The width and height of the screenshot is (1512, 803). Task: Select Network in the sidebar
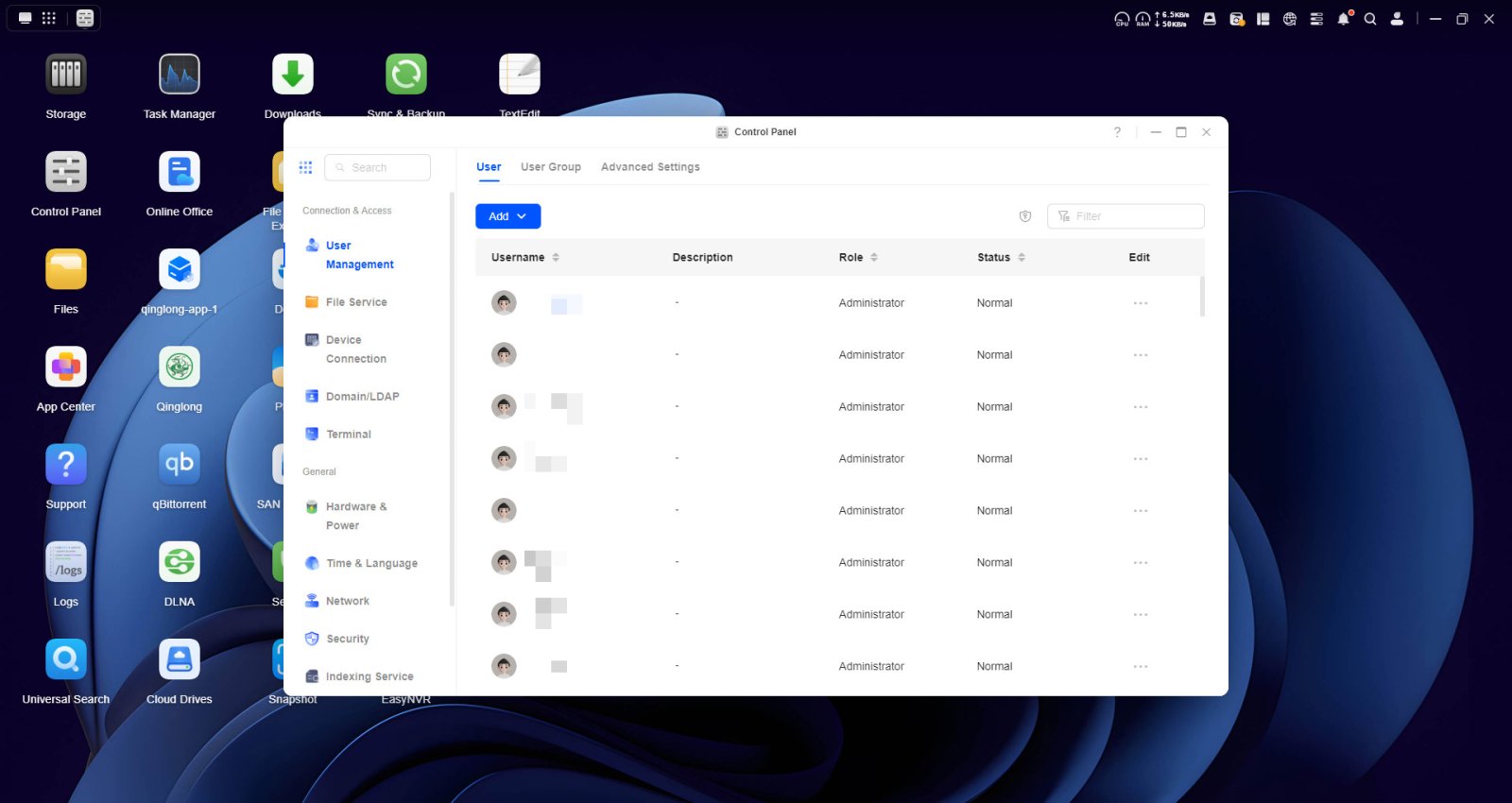[x=347, y=601]
